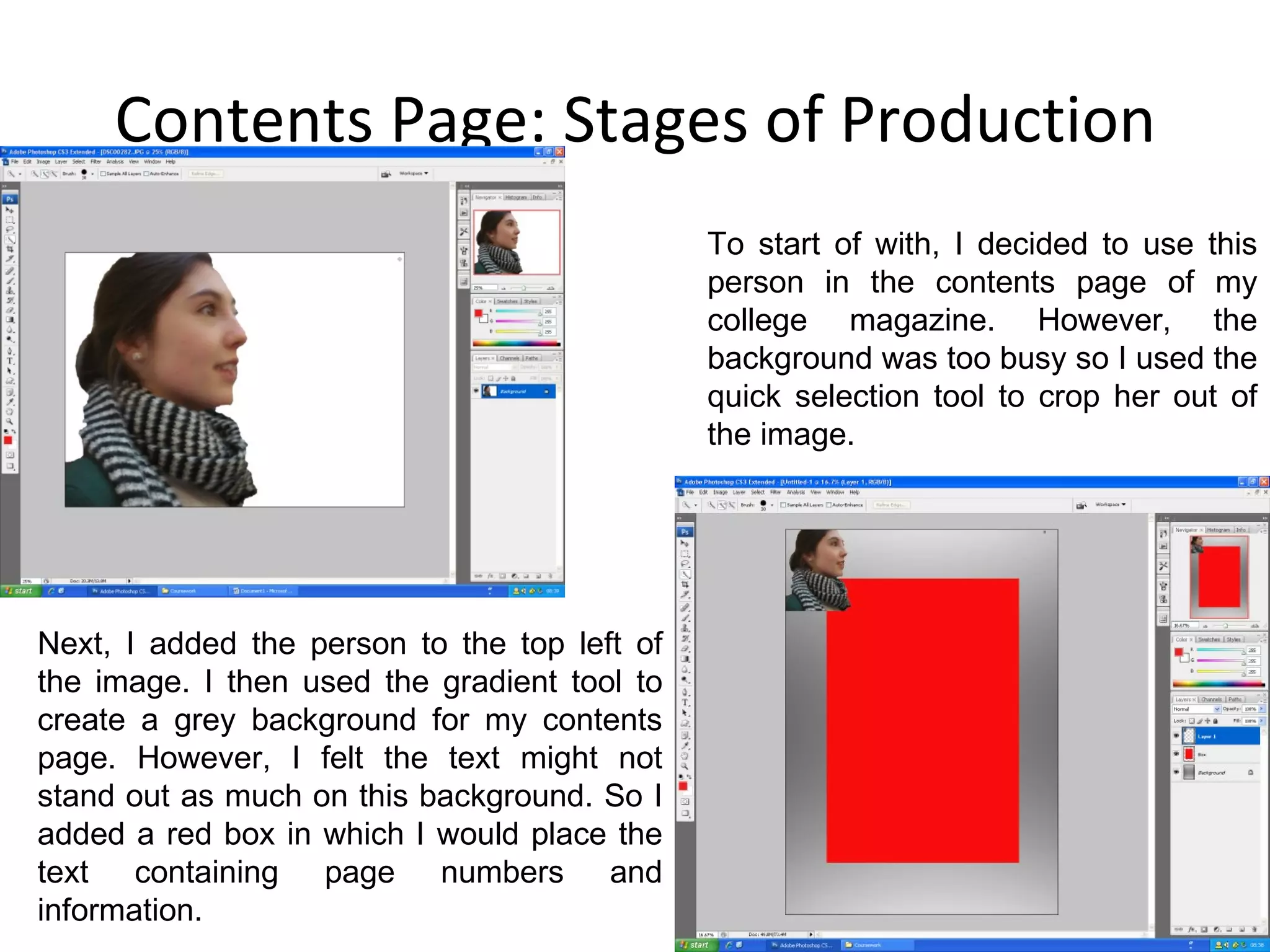Toggle Background layer visibility in the Untitled-1 window
1270x952 pixels.
pyautogui.click(x=1176, y=772)
